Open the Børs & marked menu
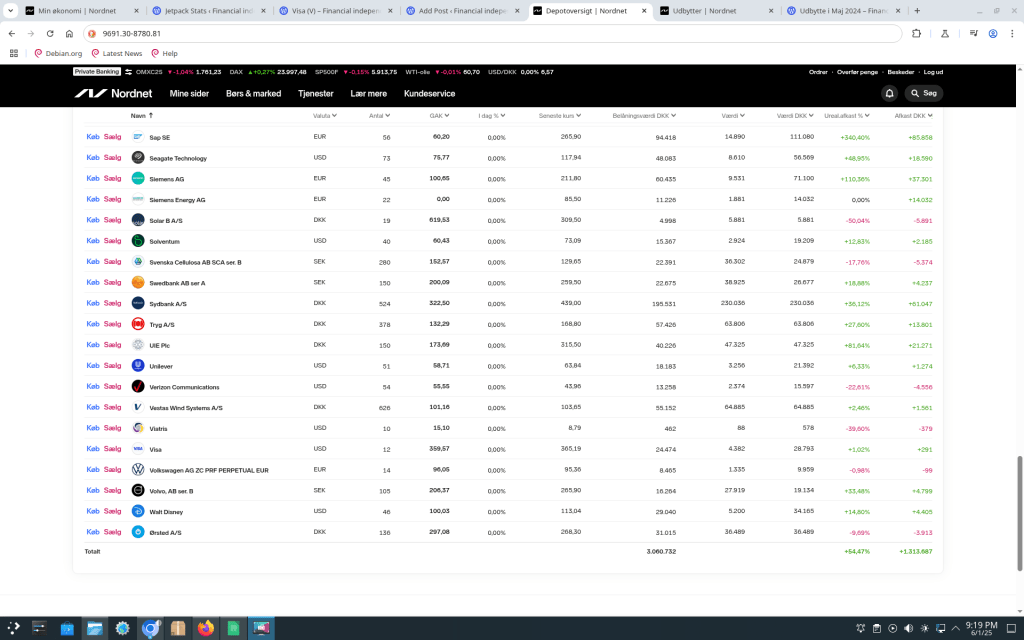The height and width of the screenshot is (640, 1024). pyautogui.click(x=253, y=93)
